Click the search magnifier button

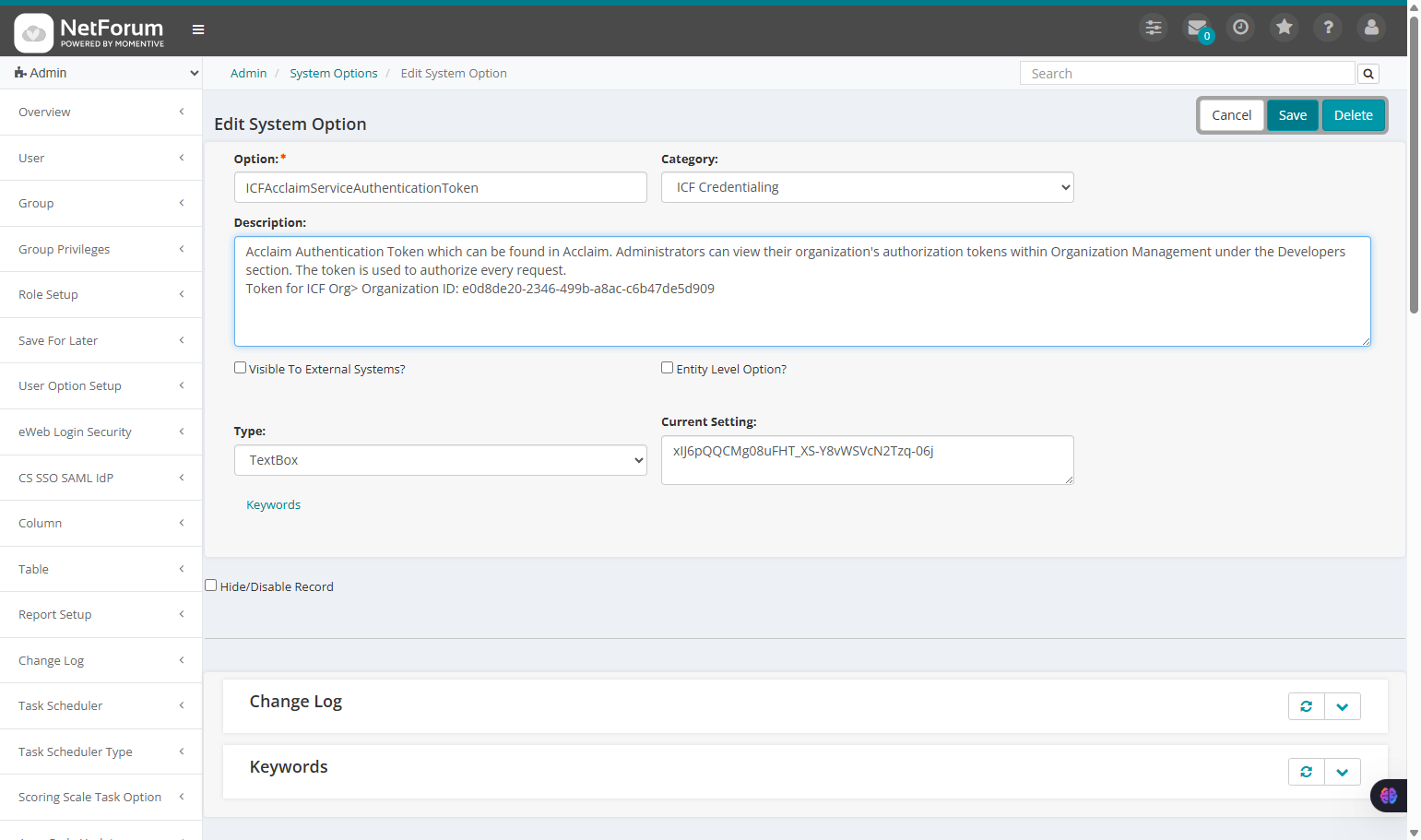[1368, 74]
